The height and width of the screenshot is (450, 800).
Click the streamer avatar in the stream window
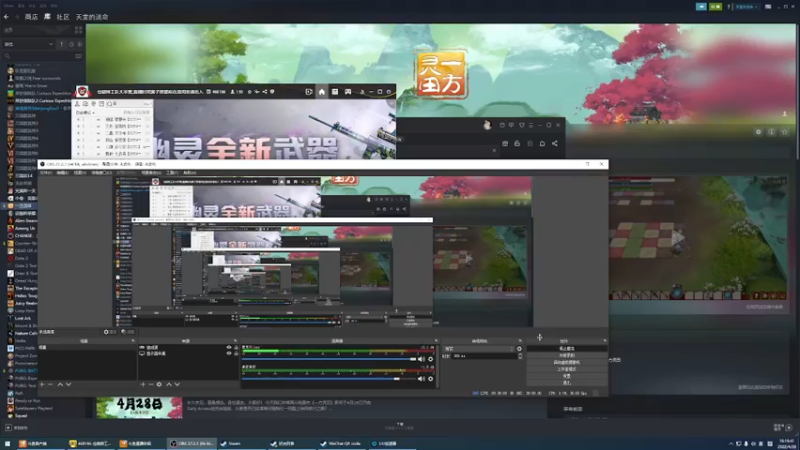[x=82, y=91]
